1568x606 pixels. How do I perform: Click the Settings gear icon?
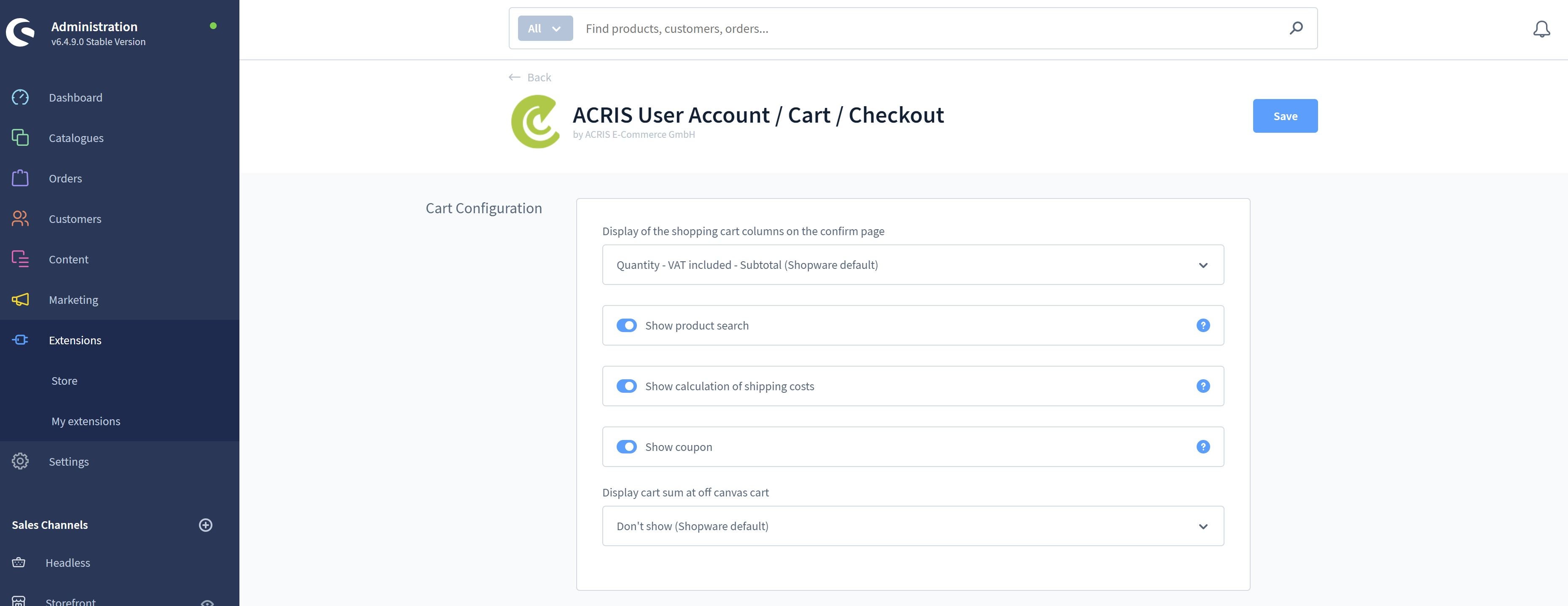coord(20,461)
